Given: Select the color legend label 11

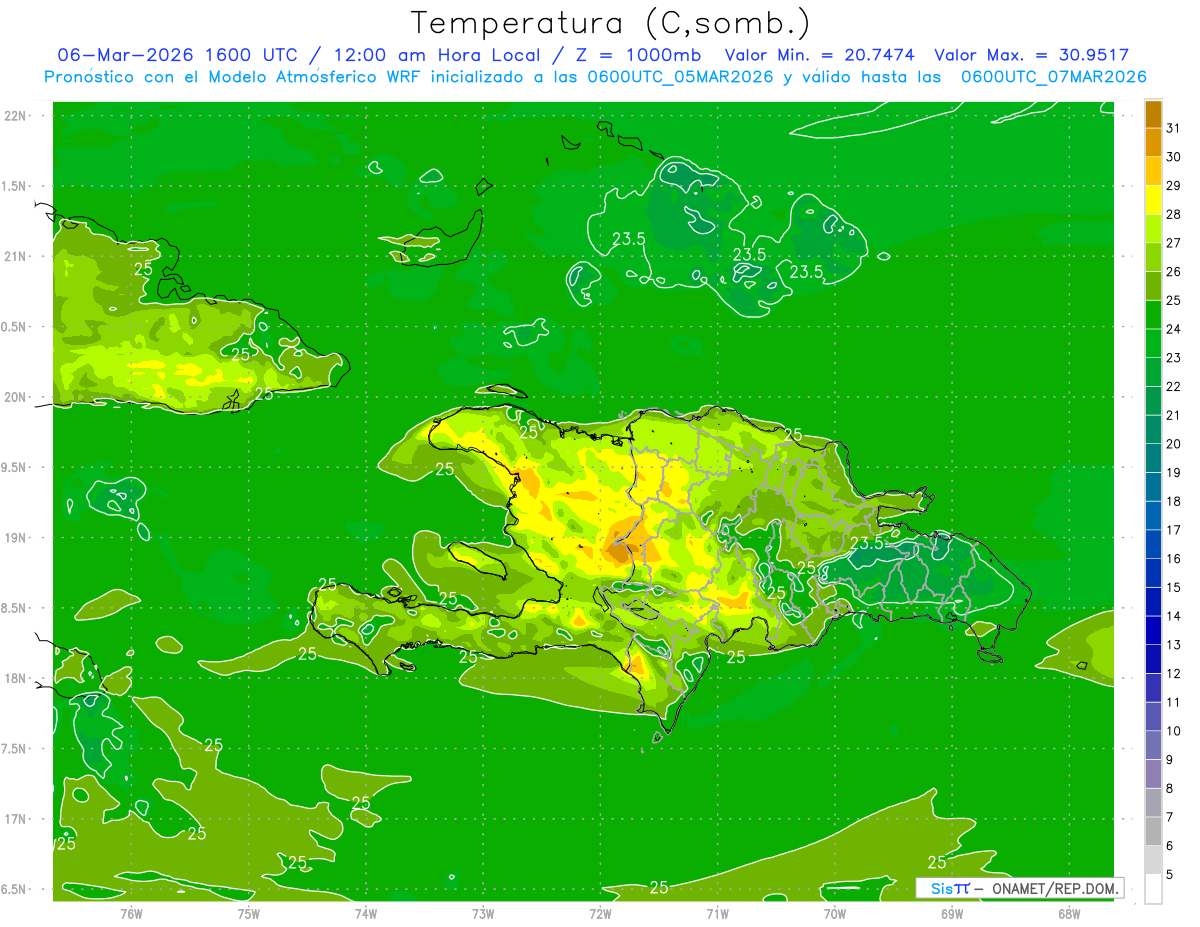Looking at the screenshot, I should tap(1174, 702).
